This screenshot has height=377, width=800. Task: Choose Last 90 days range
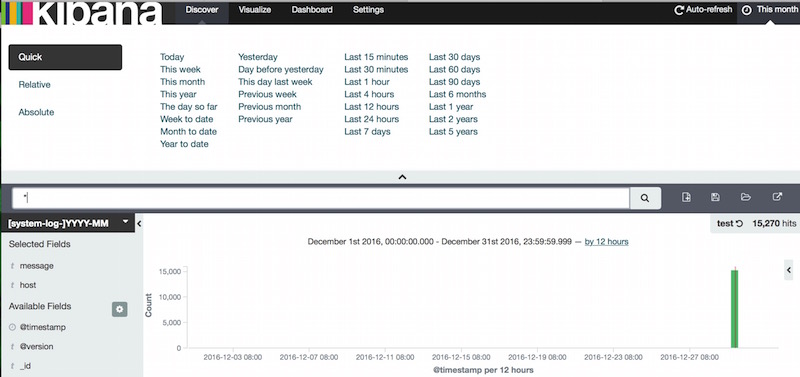(455, 82)
